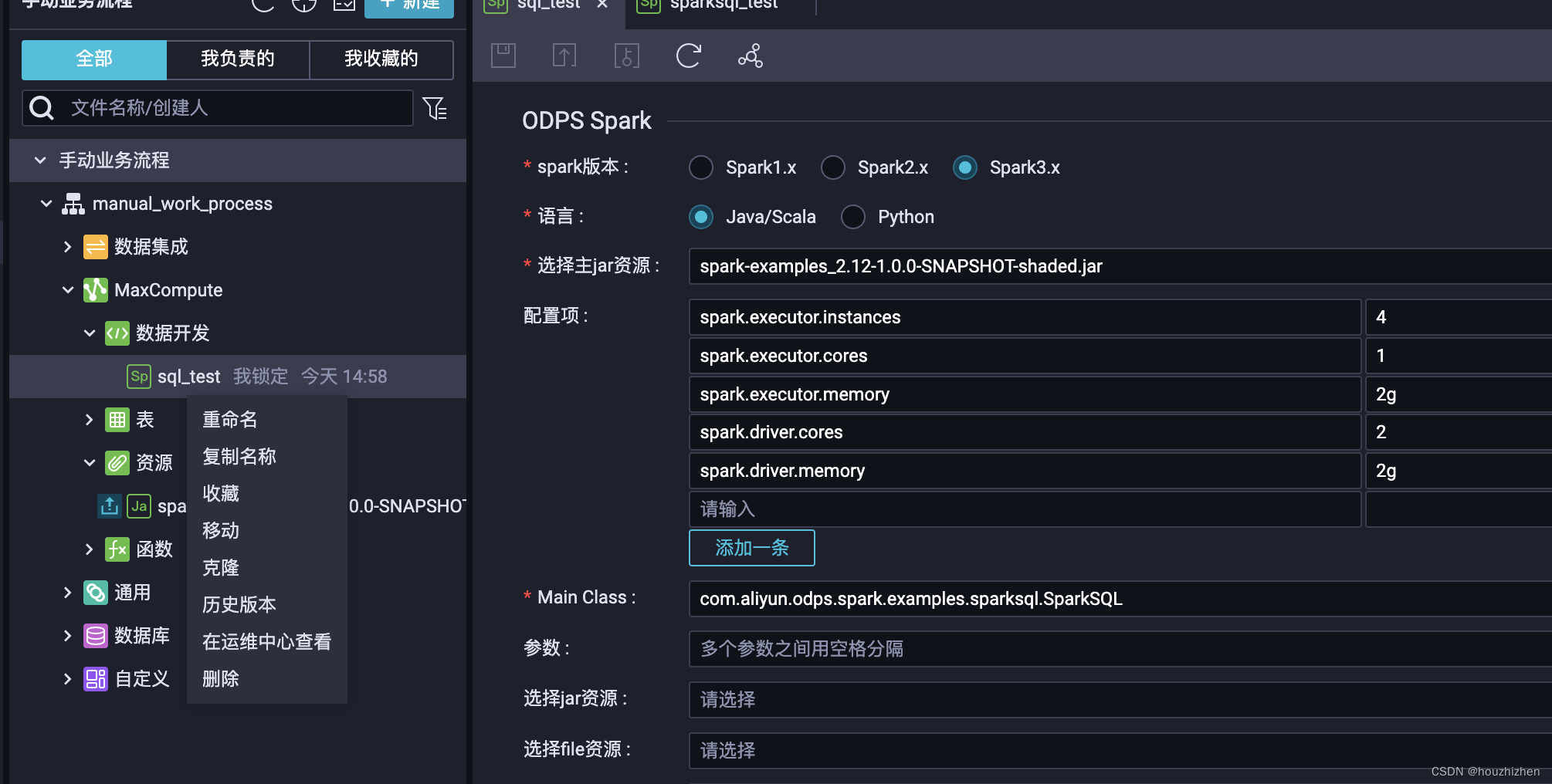Click the 数据集成 orange icon

(x=96, y=247)
